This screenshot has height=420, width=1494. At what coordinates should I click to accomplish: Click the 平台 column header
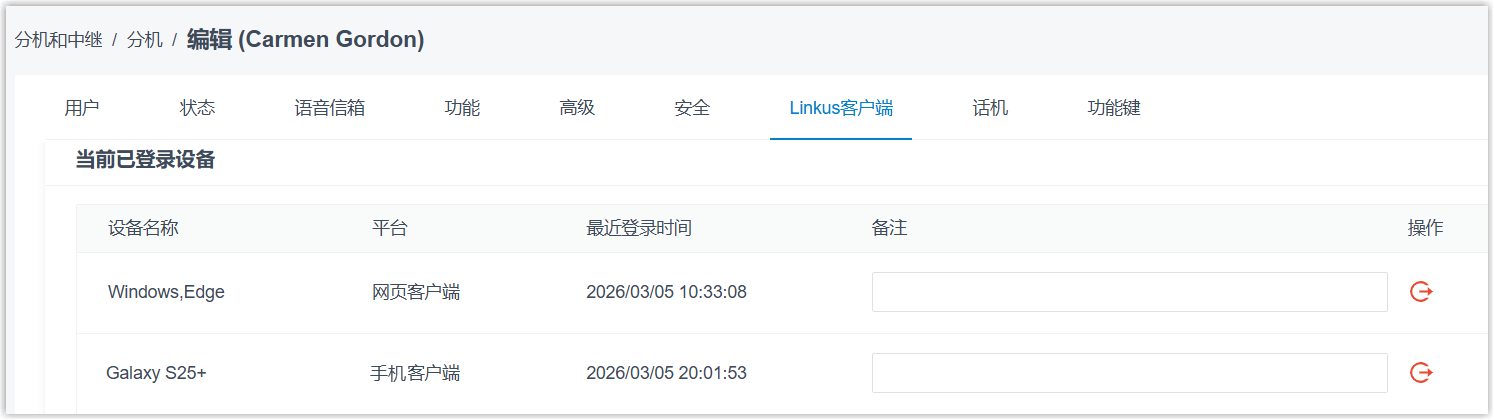coord(389,228)
